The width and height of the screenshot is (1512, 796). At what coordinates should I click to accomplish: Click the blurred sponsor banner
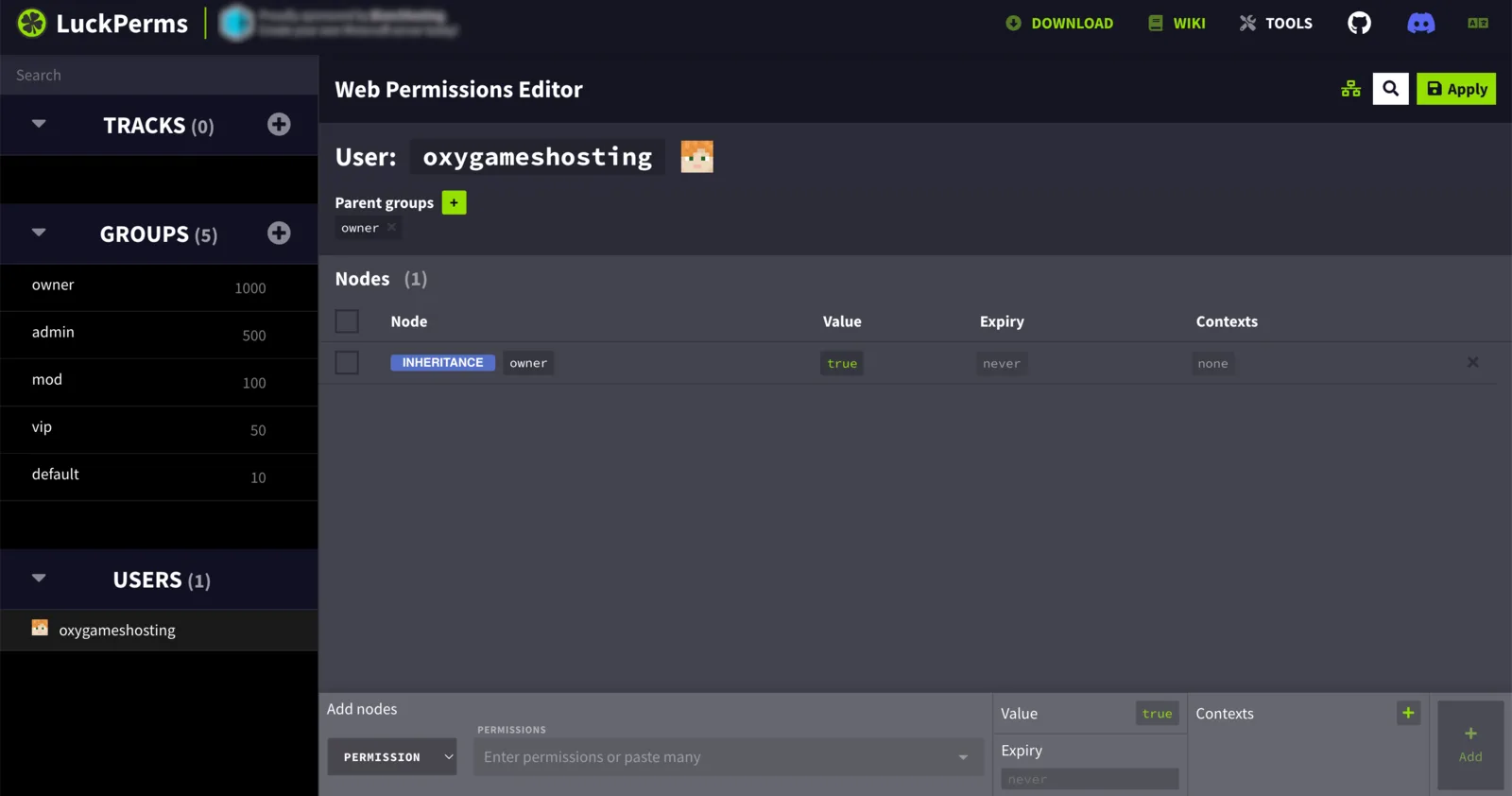coord(338,23)
